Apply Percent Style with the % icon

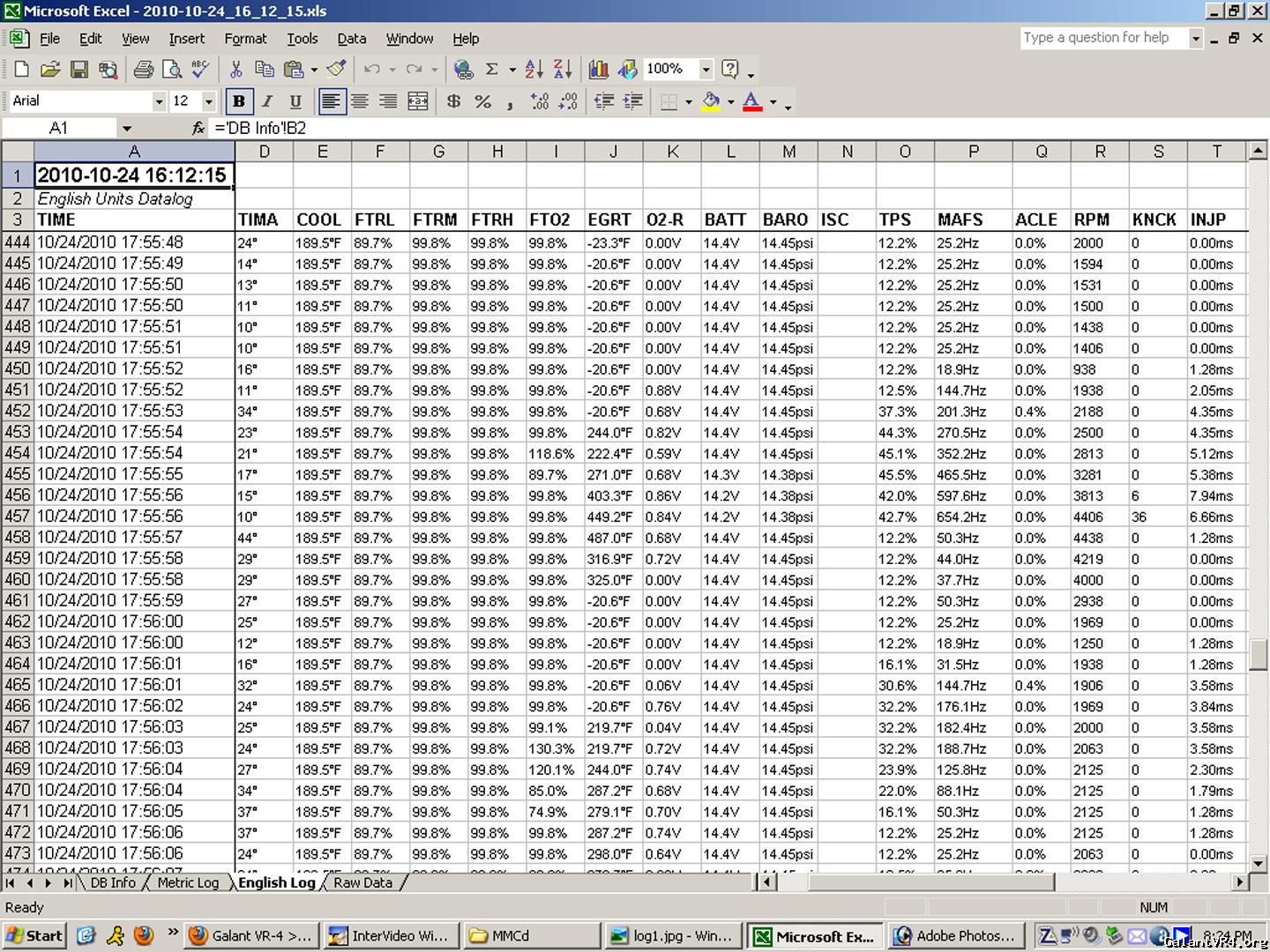click(482, 101)
